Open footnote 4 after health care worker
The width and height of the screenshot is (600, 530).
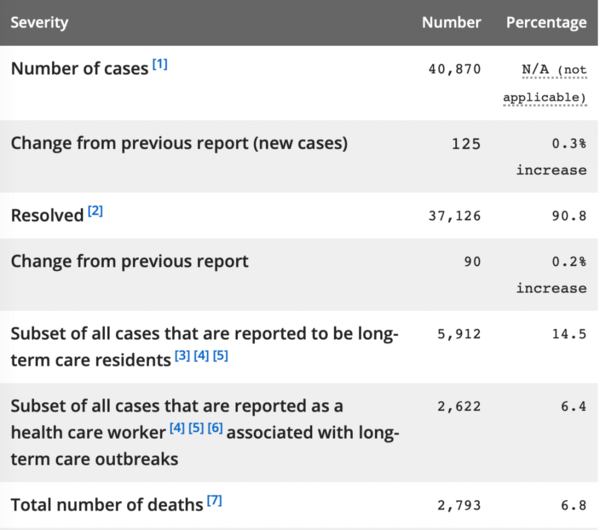click(176, 429)
